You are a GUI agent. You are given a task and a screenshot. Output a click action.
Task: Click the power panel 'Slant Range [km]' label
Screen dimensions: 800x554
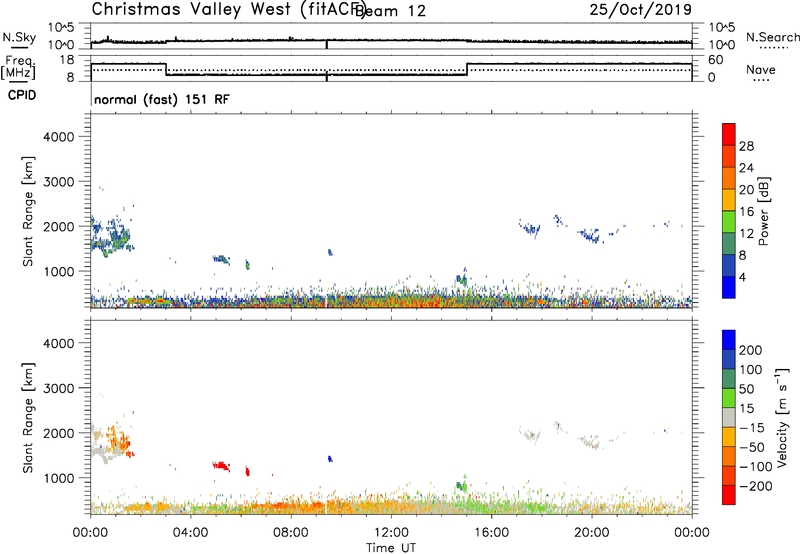(x=28, y=211)
